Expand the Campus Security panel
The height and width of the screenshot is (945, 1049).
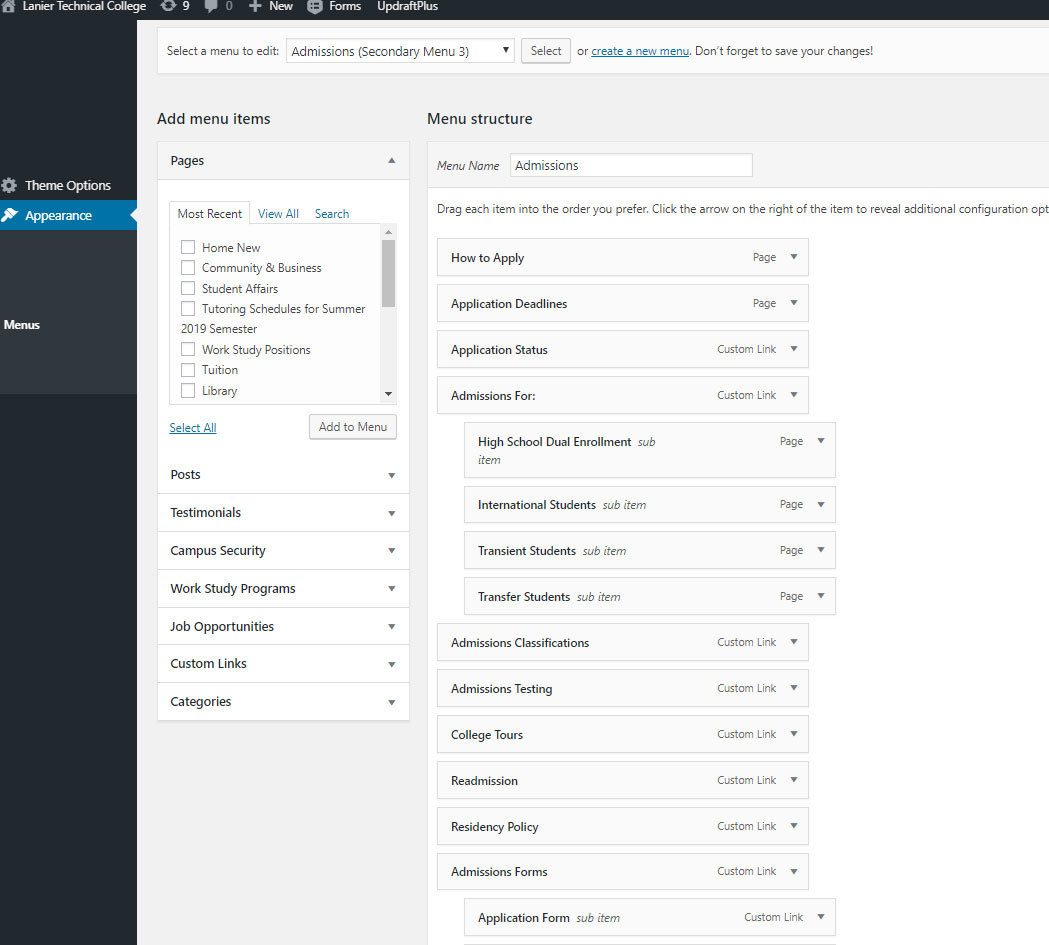pos(391,550)
